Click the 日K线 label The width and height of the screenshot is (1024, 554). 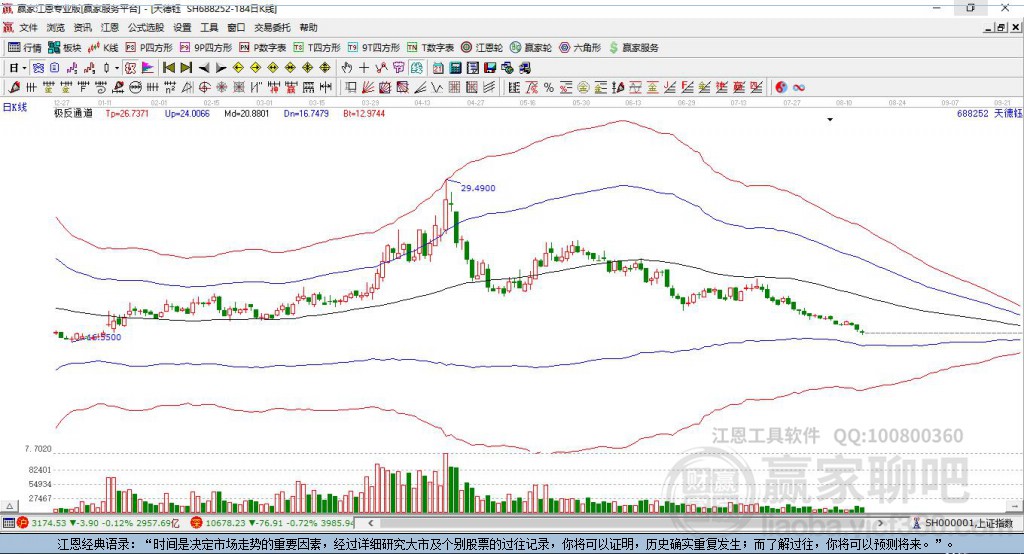[15, 107]
